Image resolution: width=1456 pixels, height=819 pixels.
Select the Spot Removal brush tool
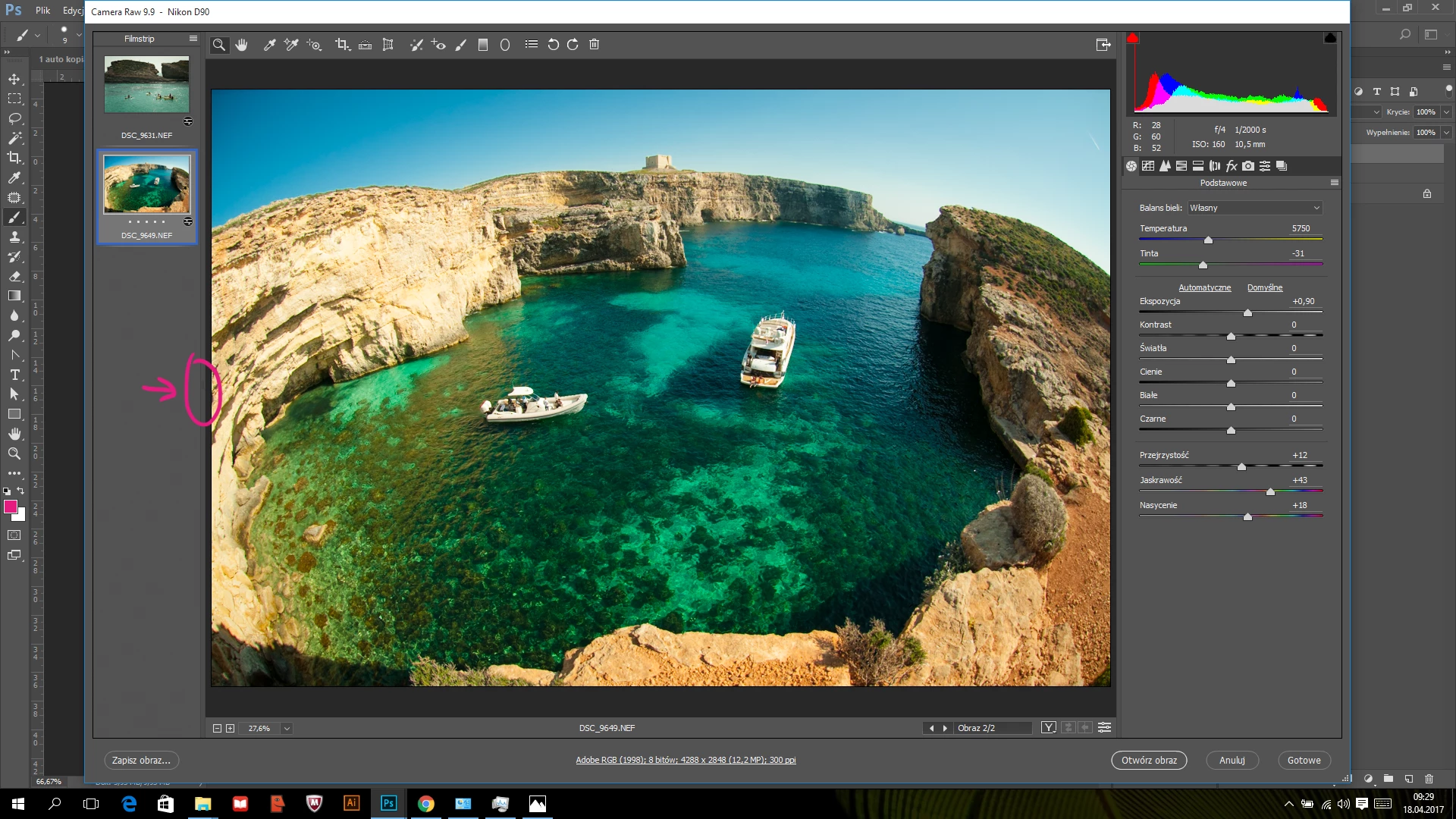(x=416, y=45)
